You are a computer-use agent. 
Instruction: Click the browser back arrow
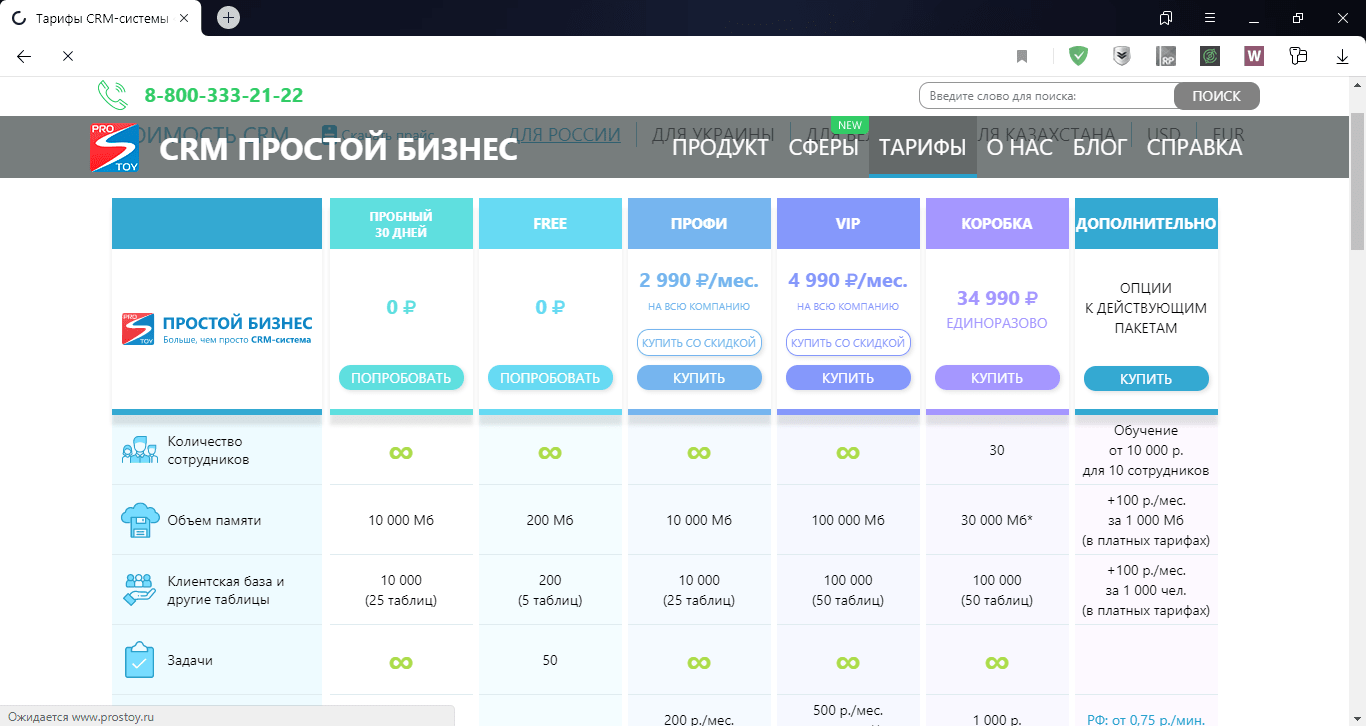pyautogui.click(x=25, y=57)
